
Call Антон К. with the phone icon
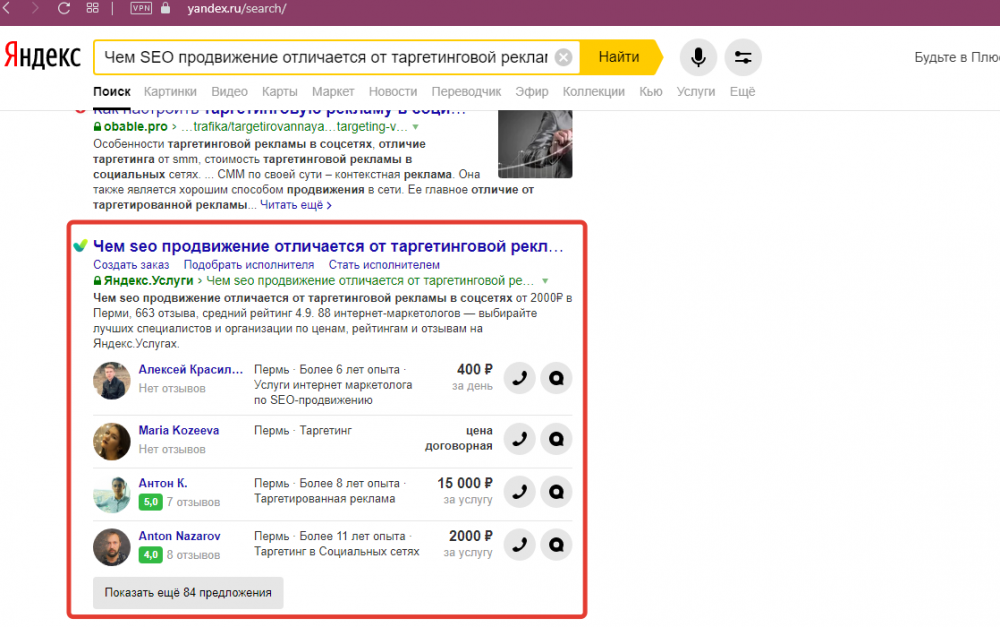click(x=520, y=492)
